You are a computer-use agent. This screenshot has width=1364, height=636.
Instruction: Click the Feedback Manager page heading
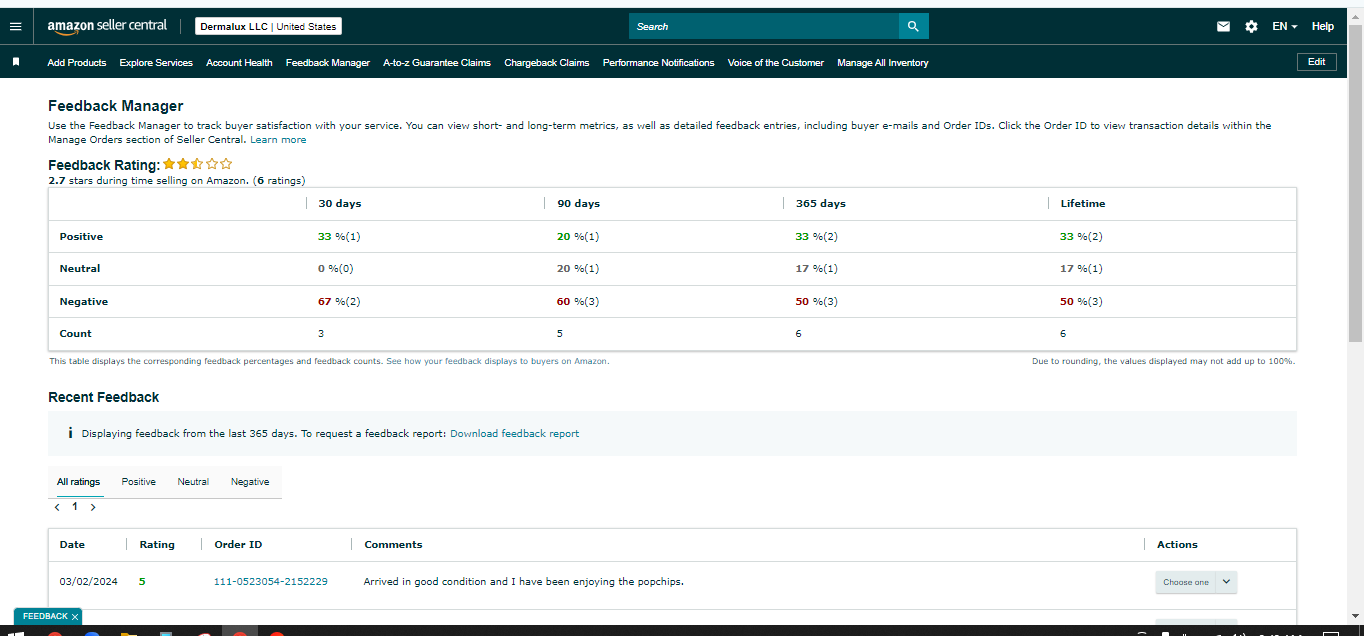116,106
